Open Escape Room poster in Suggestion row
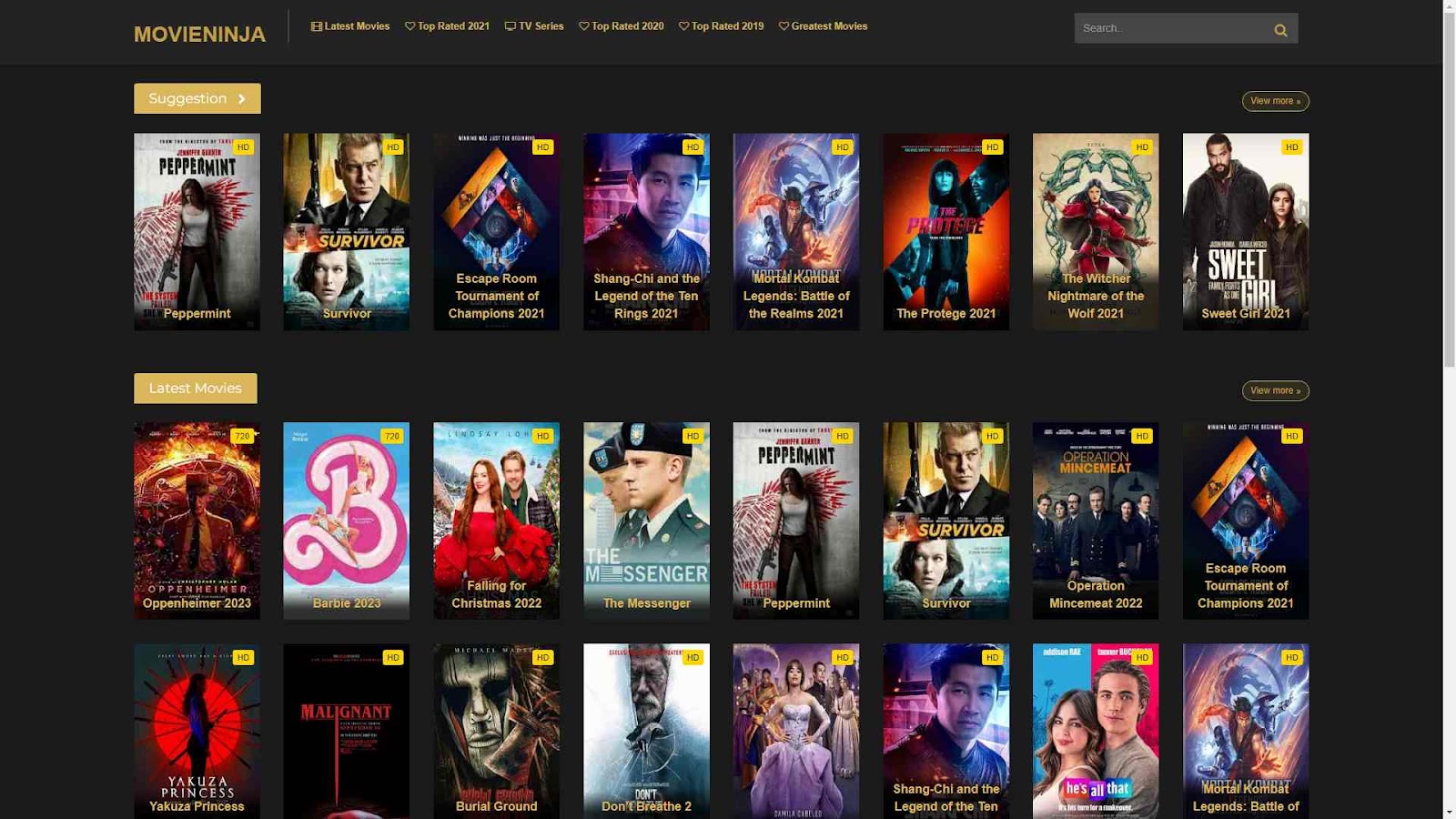 (497, 232)
